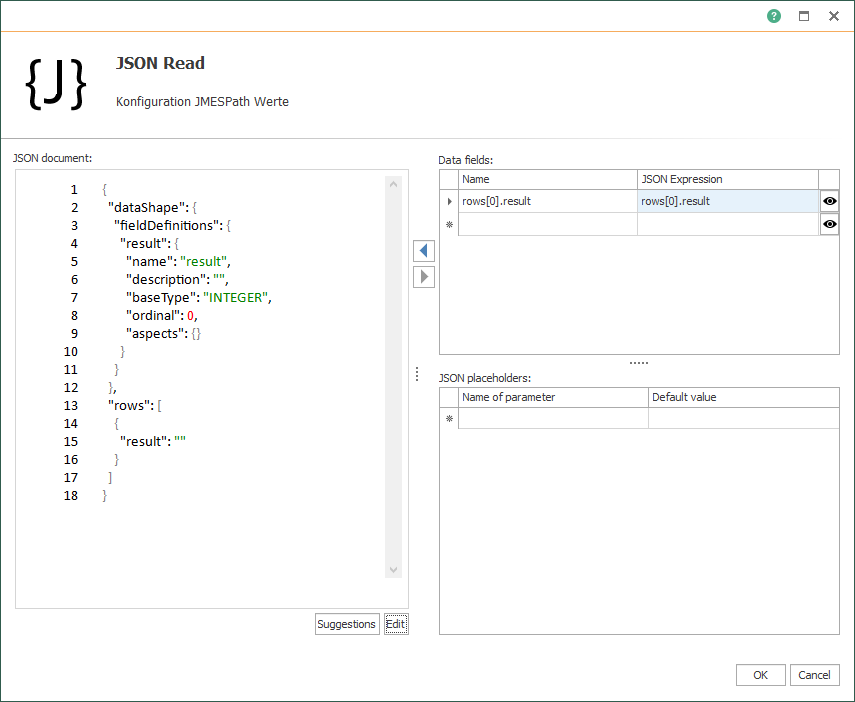
Task: Sort by the Name column header
Action: (x=548, y=179)
